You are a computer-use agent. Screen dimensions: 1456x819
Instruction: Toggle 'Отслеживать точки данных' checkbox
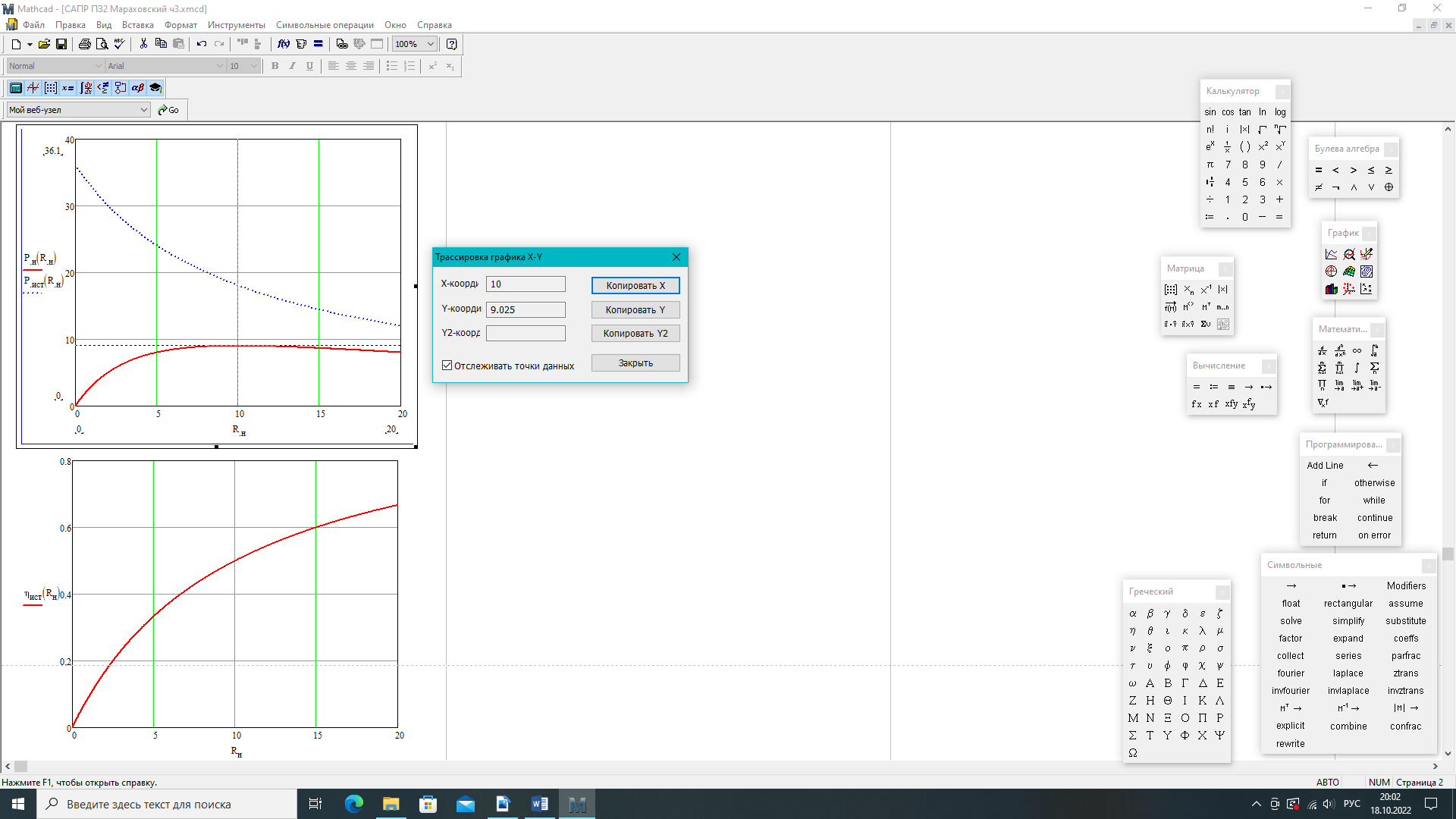point(447,366)
